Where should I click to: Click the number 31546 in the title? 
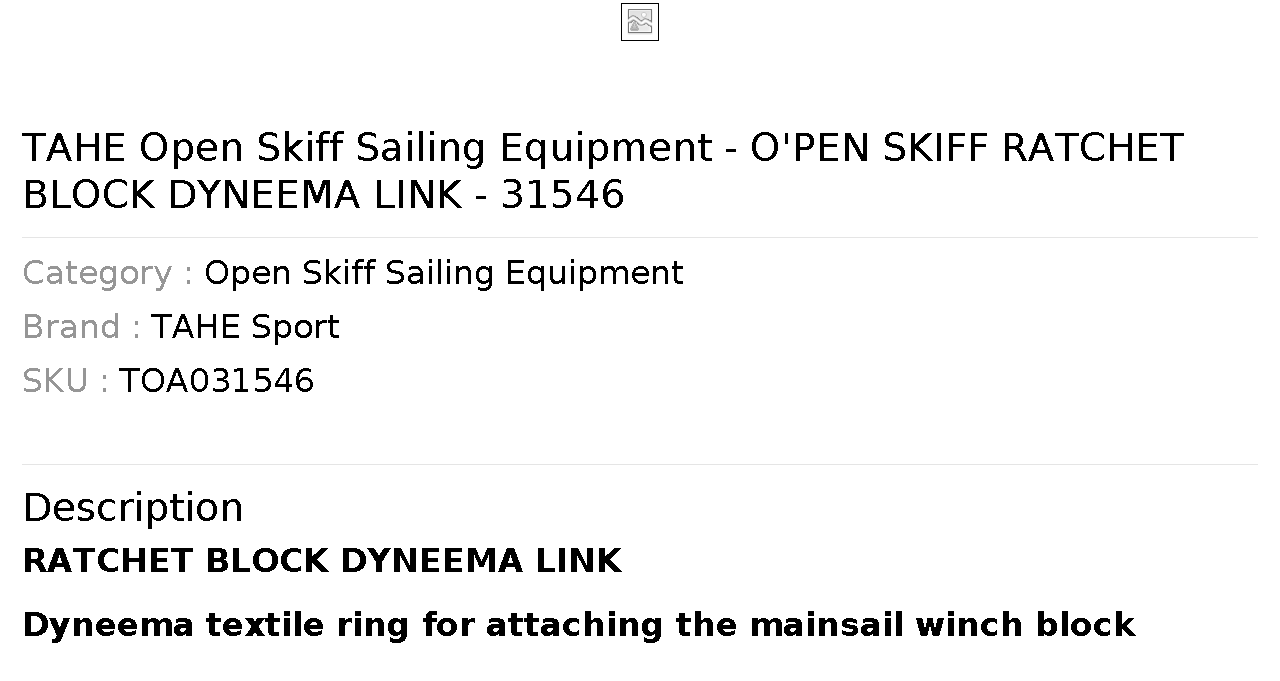(x=562, y=195)
